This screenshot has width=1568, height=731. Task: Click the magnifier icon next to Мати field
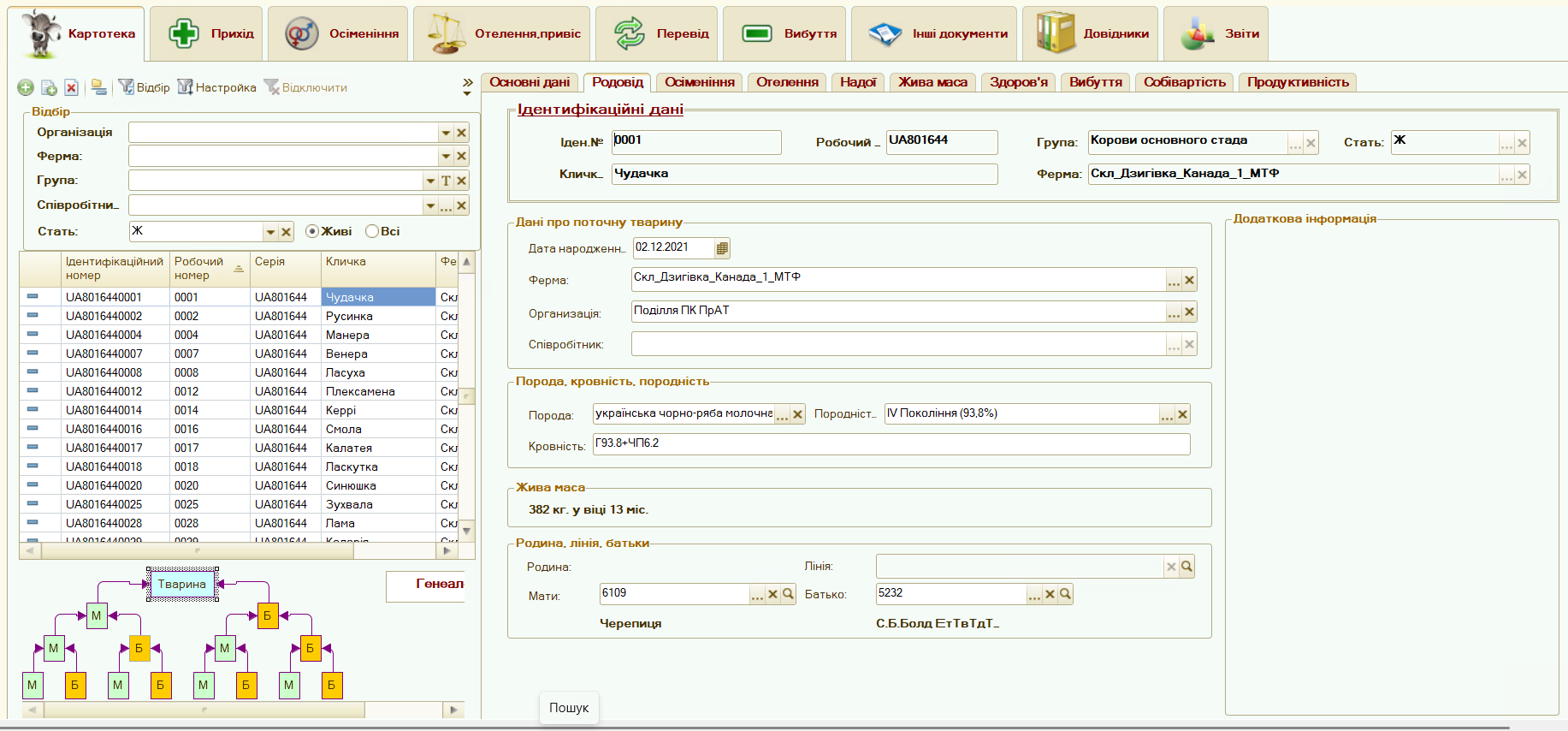point(789,594)
